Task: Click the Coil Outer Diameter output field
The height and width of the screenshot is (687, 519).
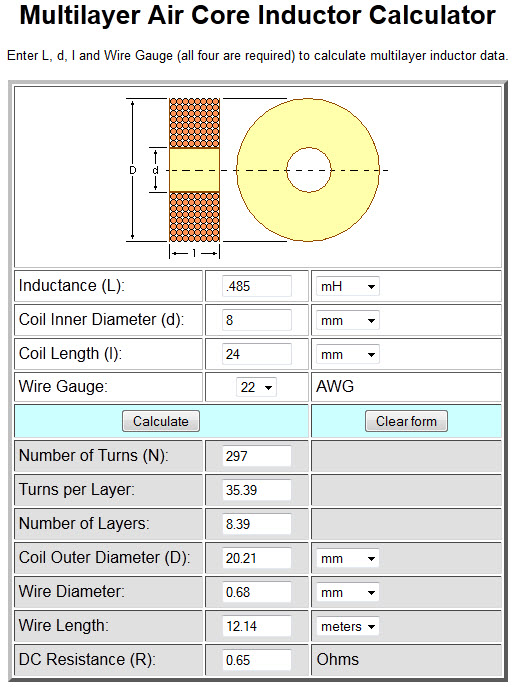Action: tap(257, 558)
